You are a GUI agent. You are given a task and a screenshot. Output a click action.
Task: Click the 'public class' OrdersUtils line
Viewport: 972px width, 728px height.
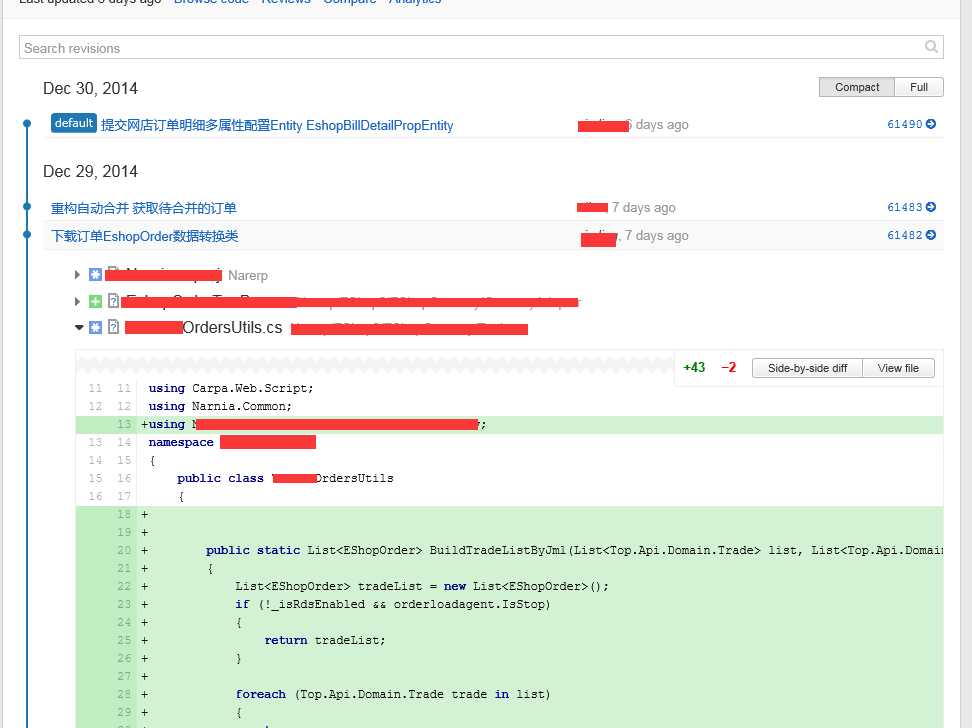(285, 478)
